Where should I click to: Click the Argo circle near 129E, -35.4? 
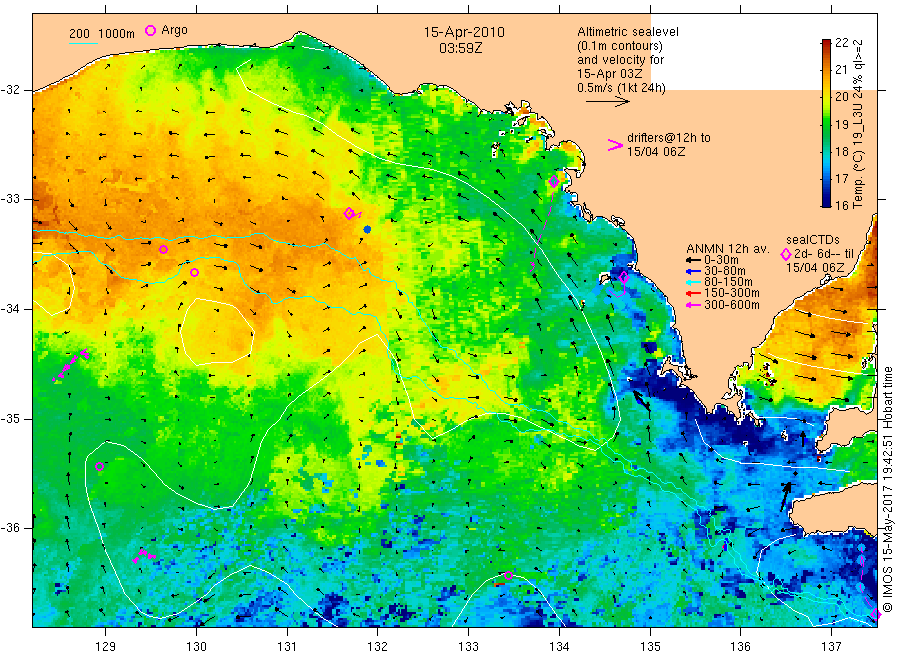pos(99,467)
